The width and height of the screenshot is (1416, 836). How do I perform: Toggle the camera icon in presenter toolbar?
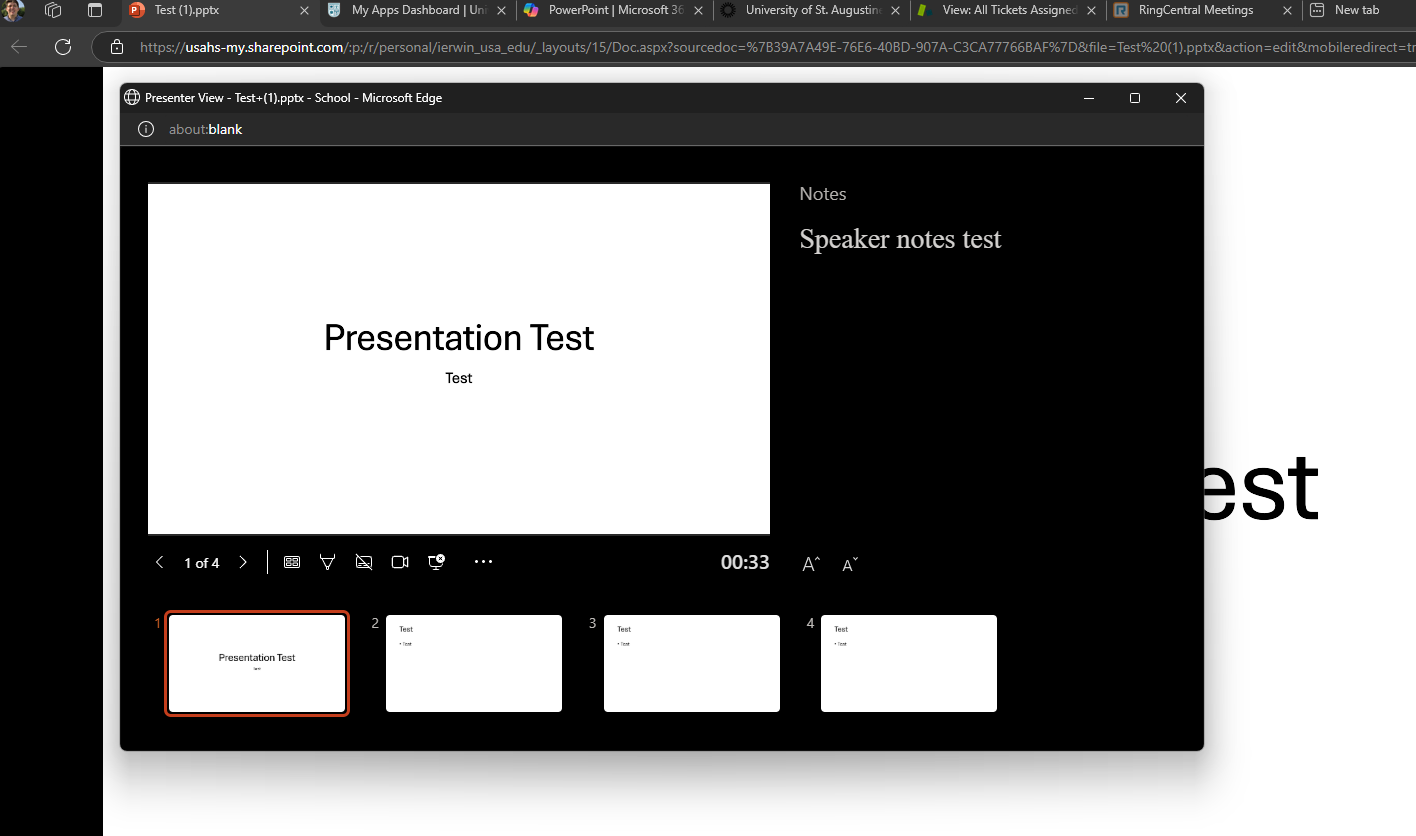[400, 563]
